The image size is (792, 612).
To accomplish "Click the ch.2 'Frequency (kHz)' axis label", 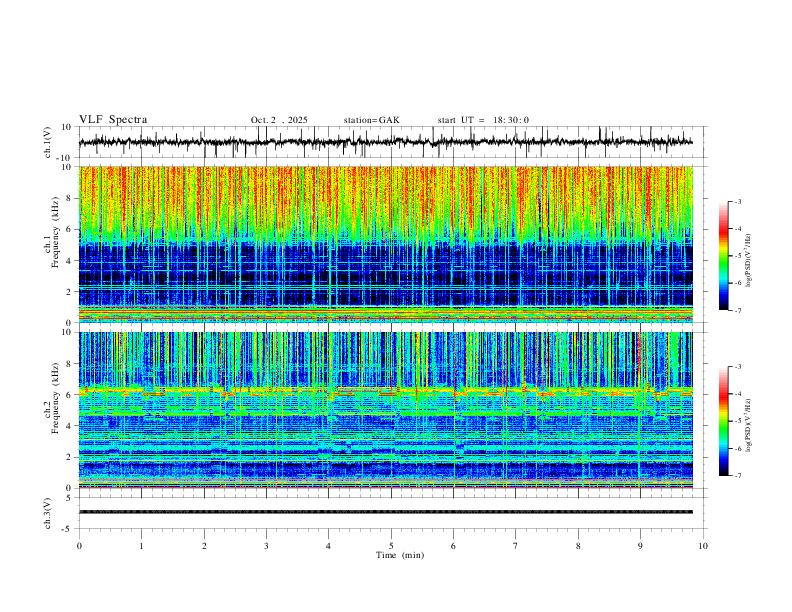I will pyautogui.click(x=55, y=399).
